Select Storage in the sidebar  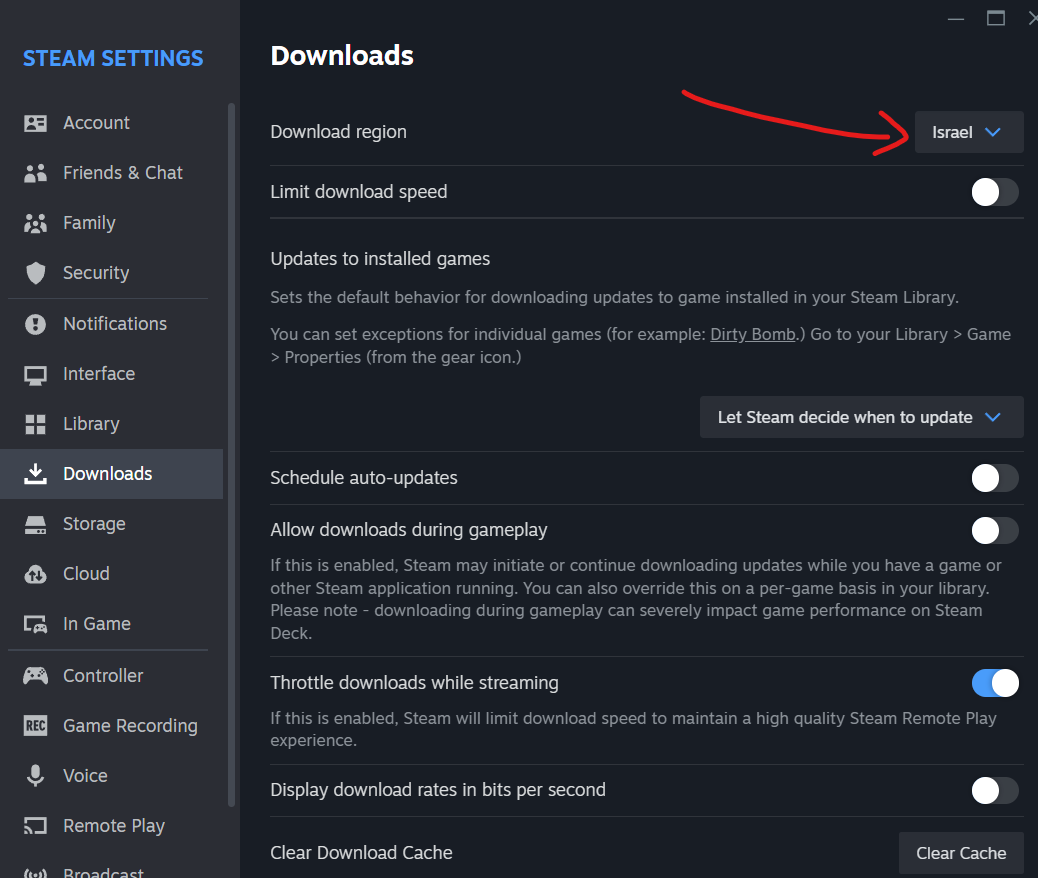111,524
